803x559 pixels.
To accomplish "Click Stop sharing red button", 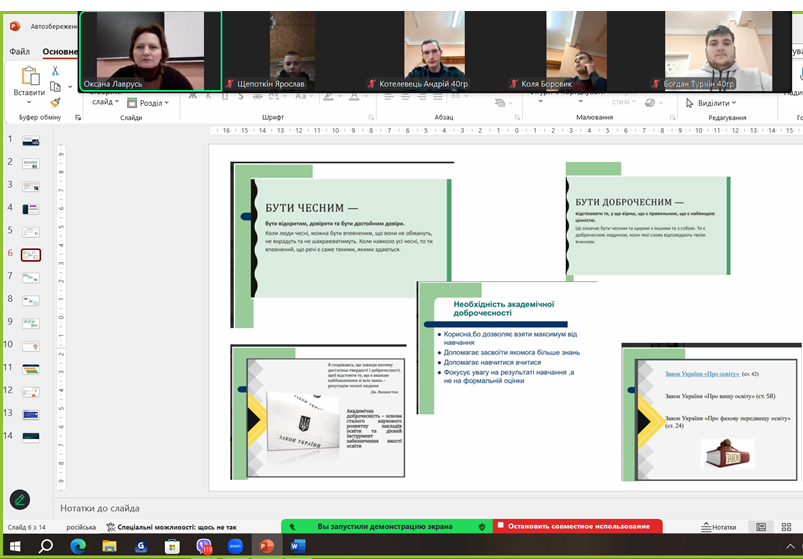I will click(578, 526).
